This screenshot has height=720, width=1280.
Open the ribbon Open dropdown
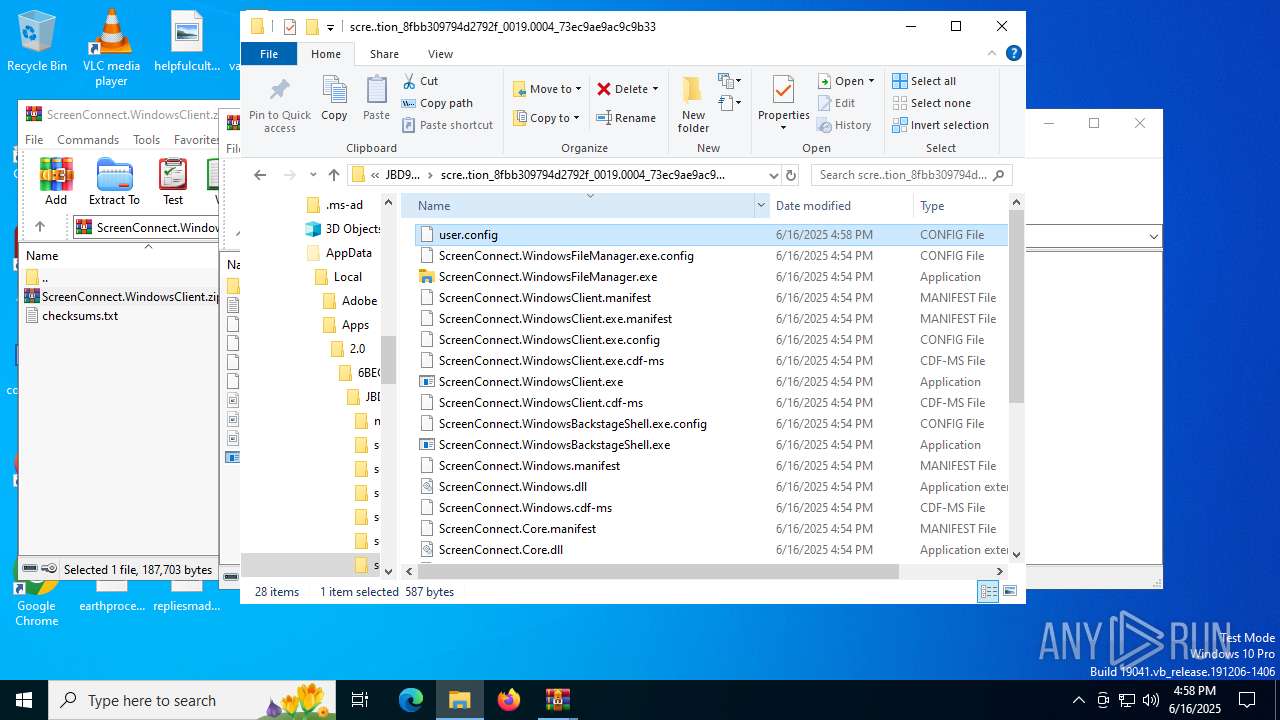click(x=846, y=81)
